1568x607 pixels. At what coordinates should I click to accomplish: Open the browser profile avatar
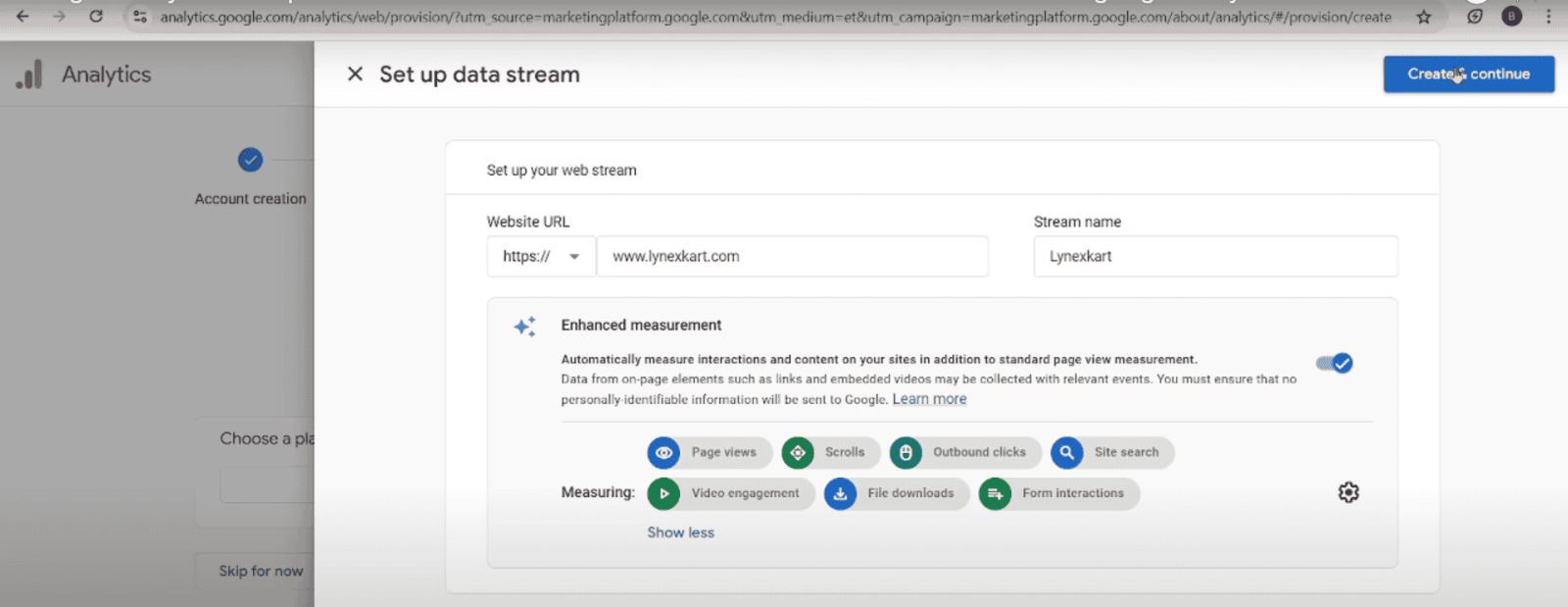tap(1512, 17)
